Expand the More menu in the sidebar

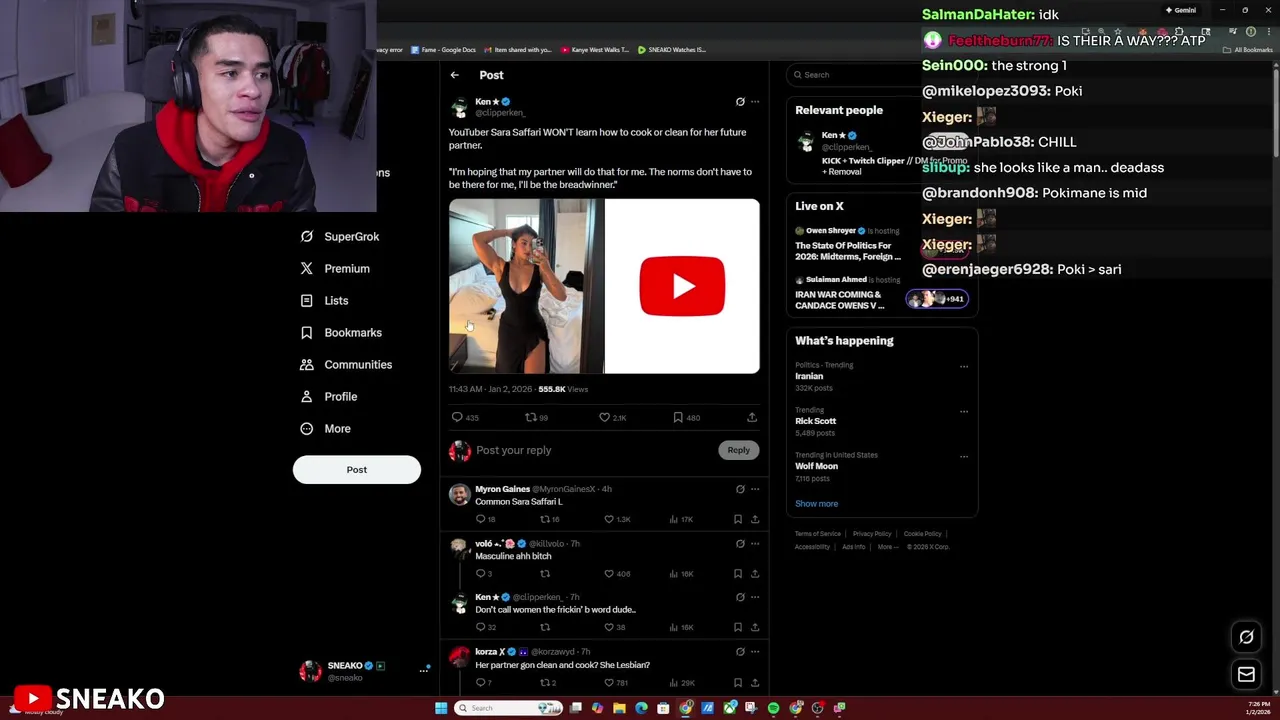(x=326, y=429)
